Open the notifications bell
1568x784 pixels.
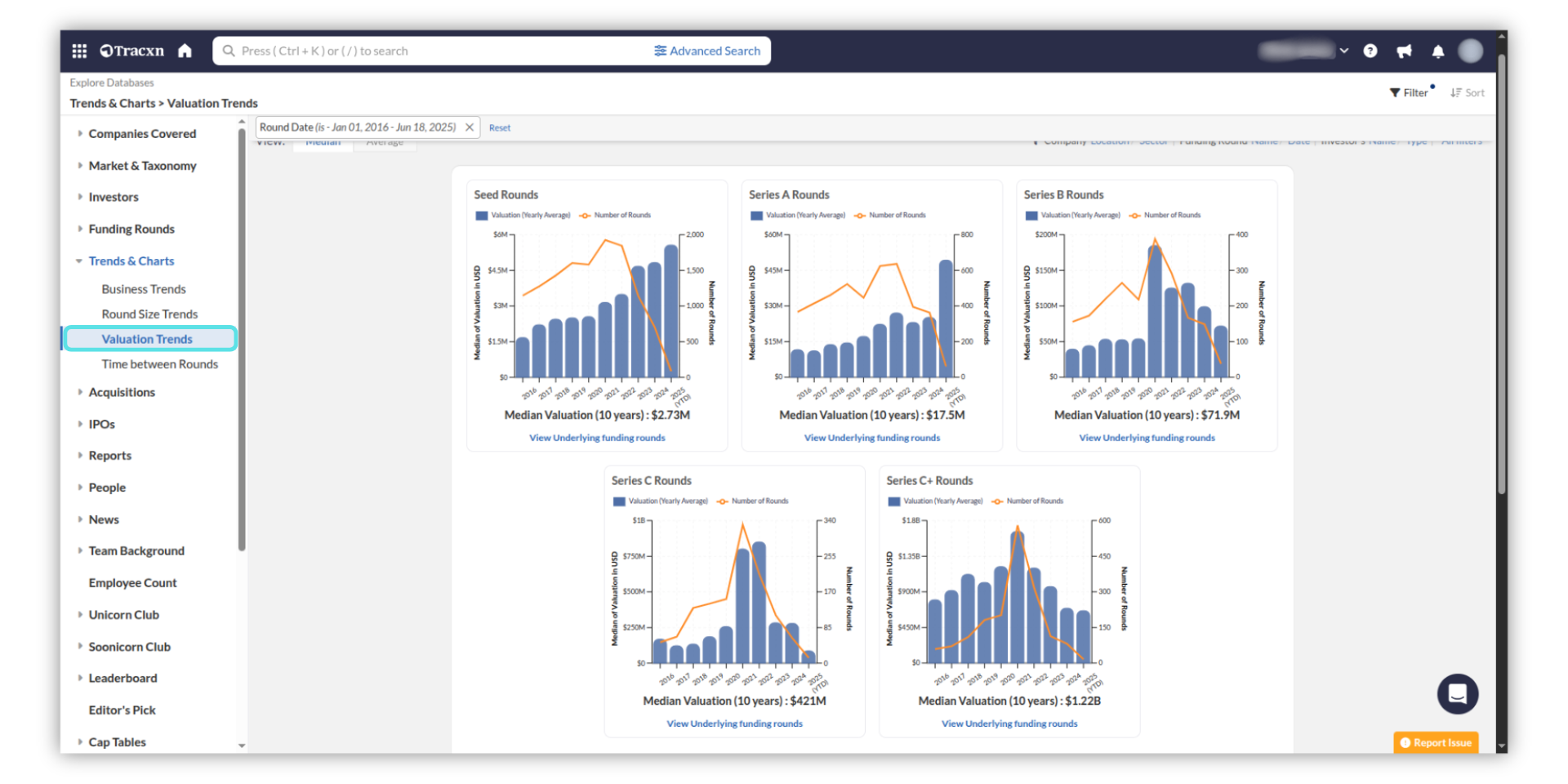[1437, 51]
